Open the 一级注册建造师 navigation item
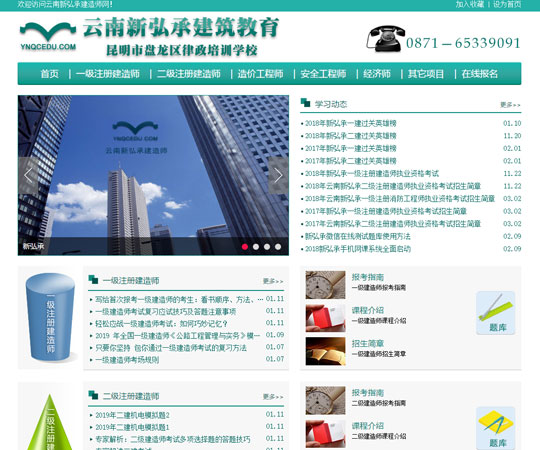The image size is (540, 450). click(108, 74)
